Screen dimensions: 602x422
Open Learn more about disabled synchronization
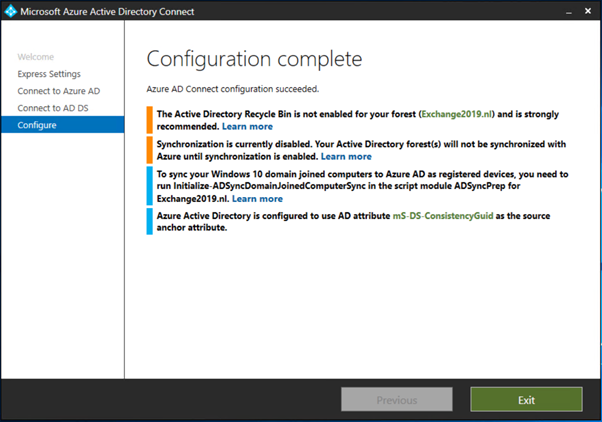tap(346, 157)
